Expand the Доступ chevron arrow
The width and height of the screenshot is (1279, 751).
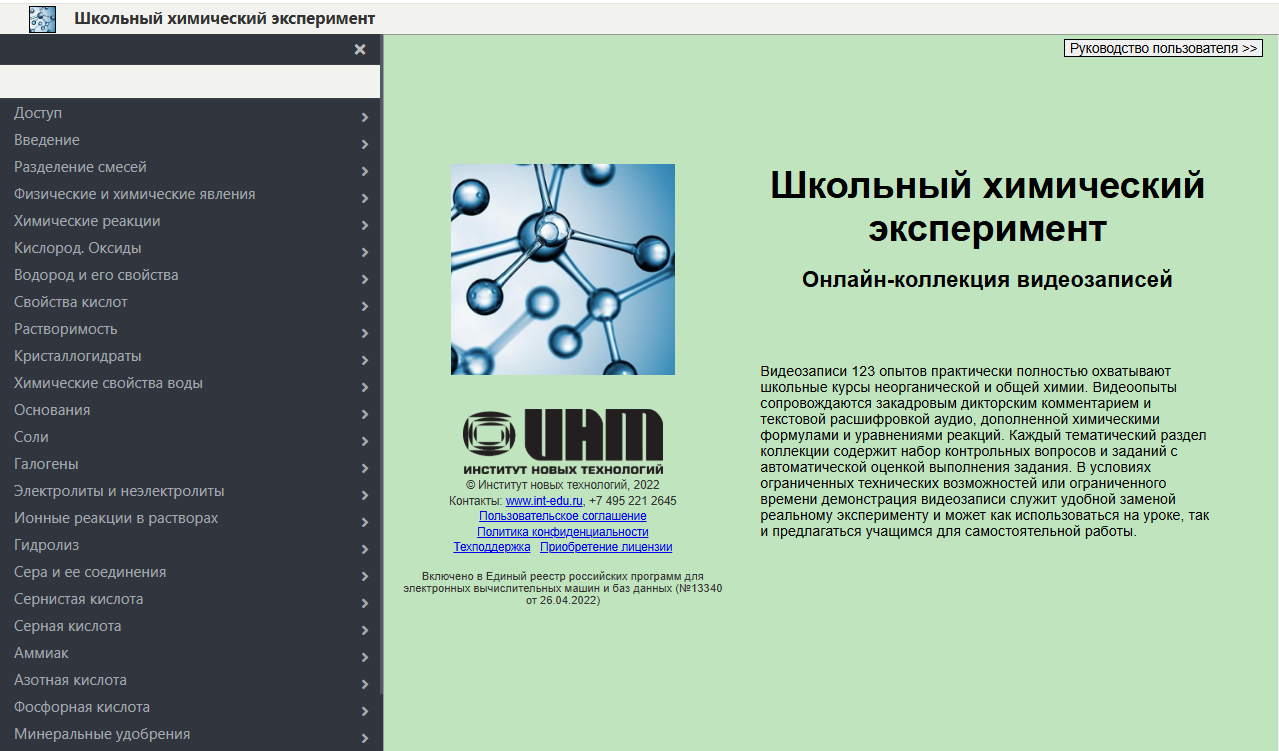pyautogui.click(x=364, y=117)
